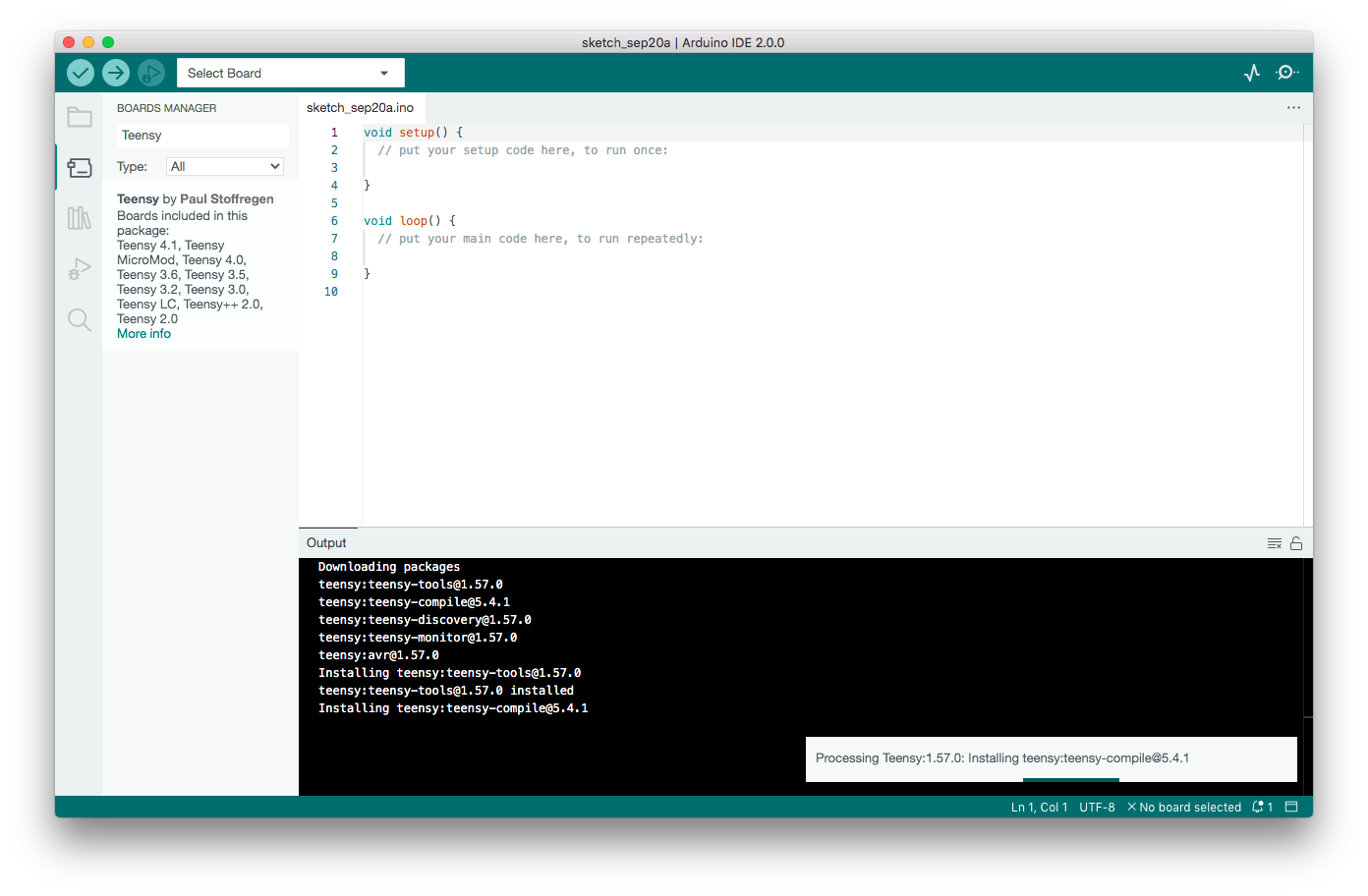Open the Debug sidebar panel icon
Image resolution: width=1368 pixels, height=896 pixels.
(x=80, y=269)
